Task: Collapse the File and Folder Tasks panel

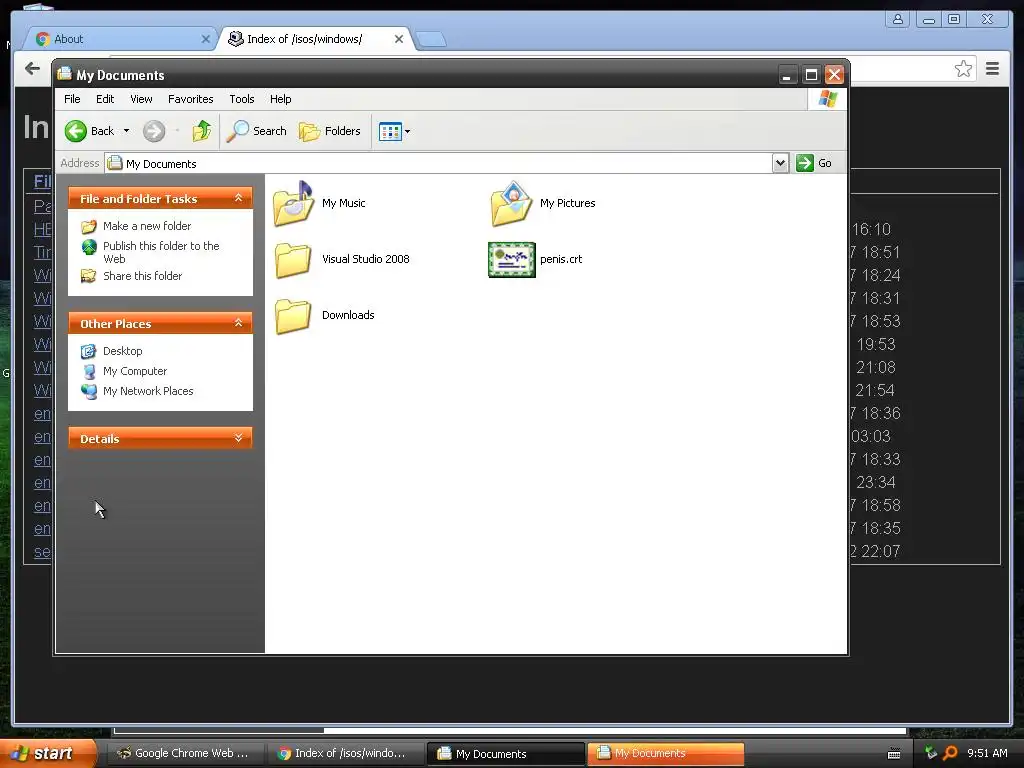Action: pos(238,198)
